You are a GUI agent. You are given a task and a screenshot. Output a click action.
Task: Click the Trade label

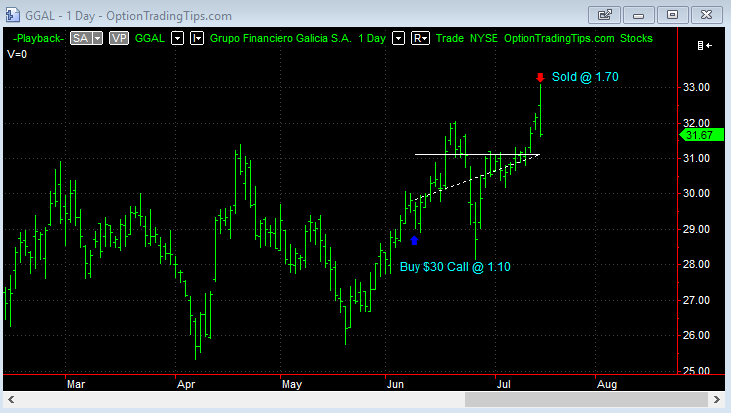450,38
